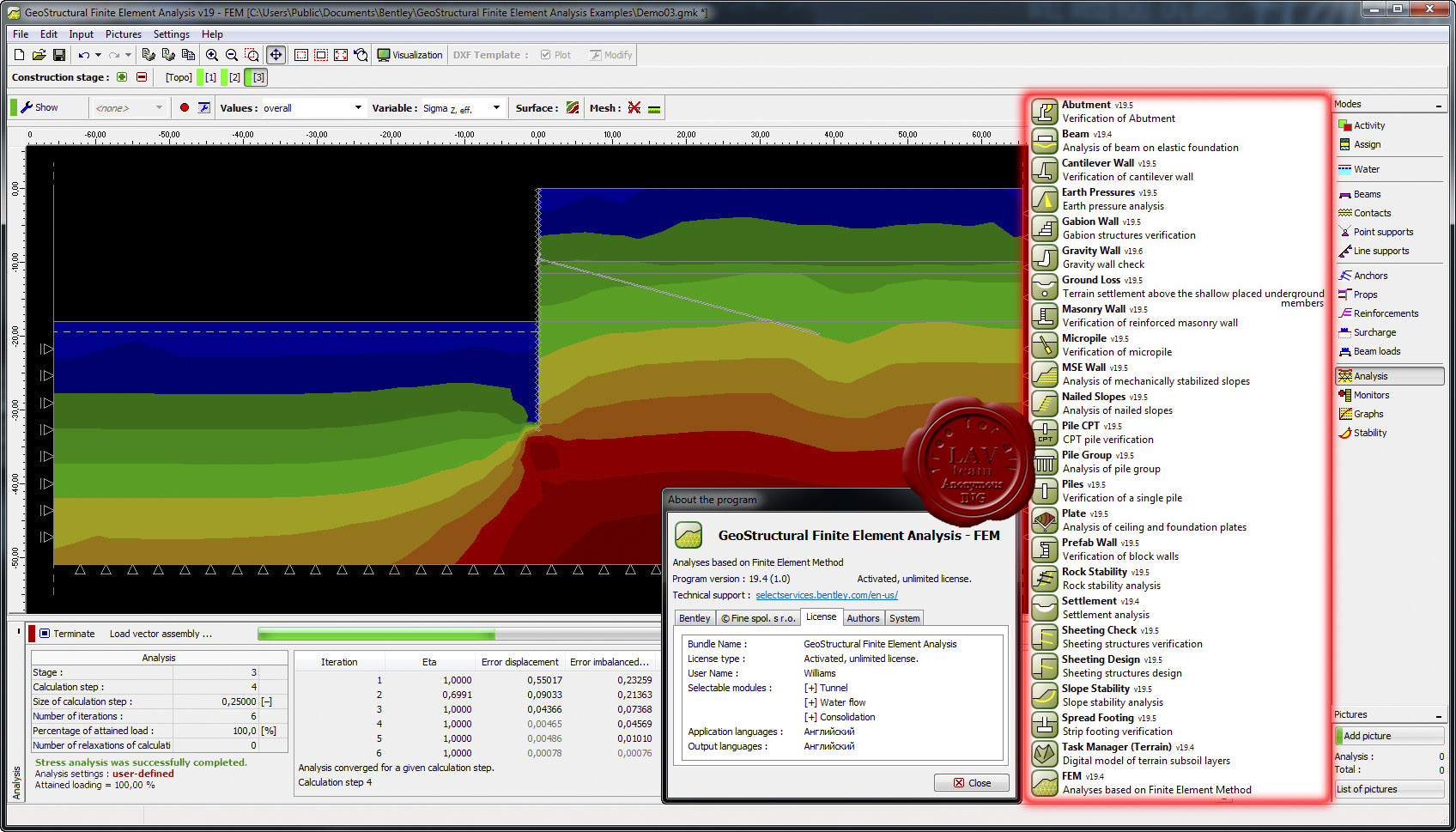Open Activity mode
Screen dimensions: 1456x832
tap(1362, 125)
